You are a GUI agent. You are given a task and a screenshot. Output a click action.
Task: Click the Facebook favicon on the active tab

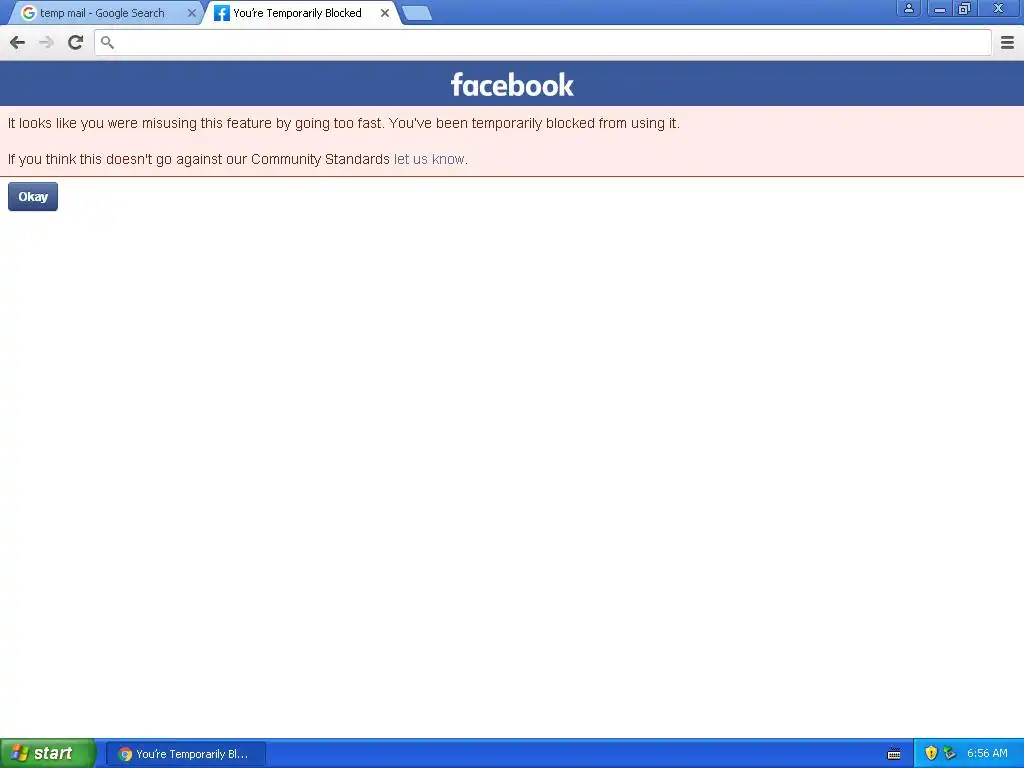pyautogui.click(x=222, y=13)
